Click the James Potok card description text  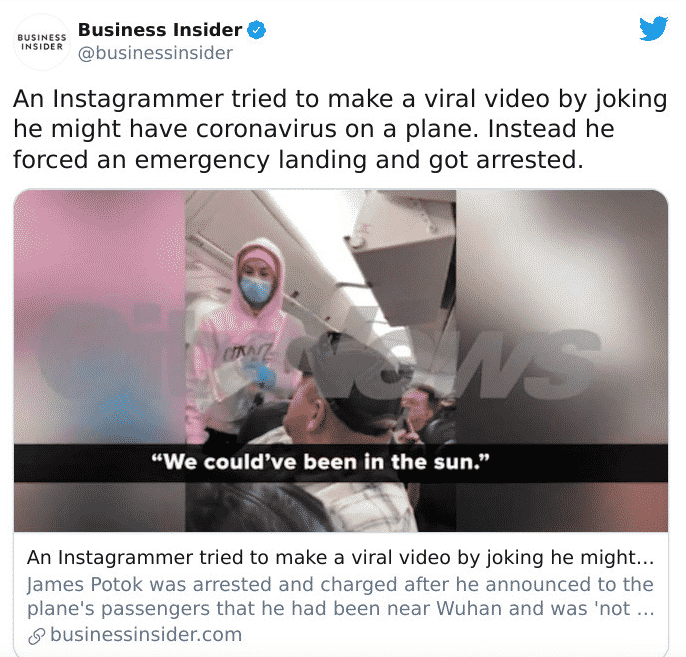click(x=340, y=596)
